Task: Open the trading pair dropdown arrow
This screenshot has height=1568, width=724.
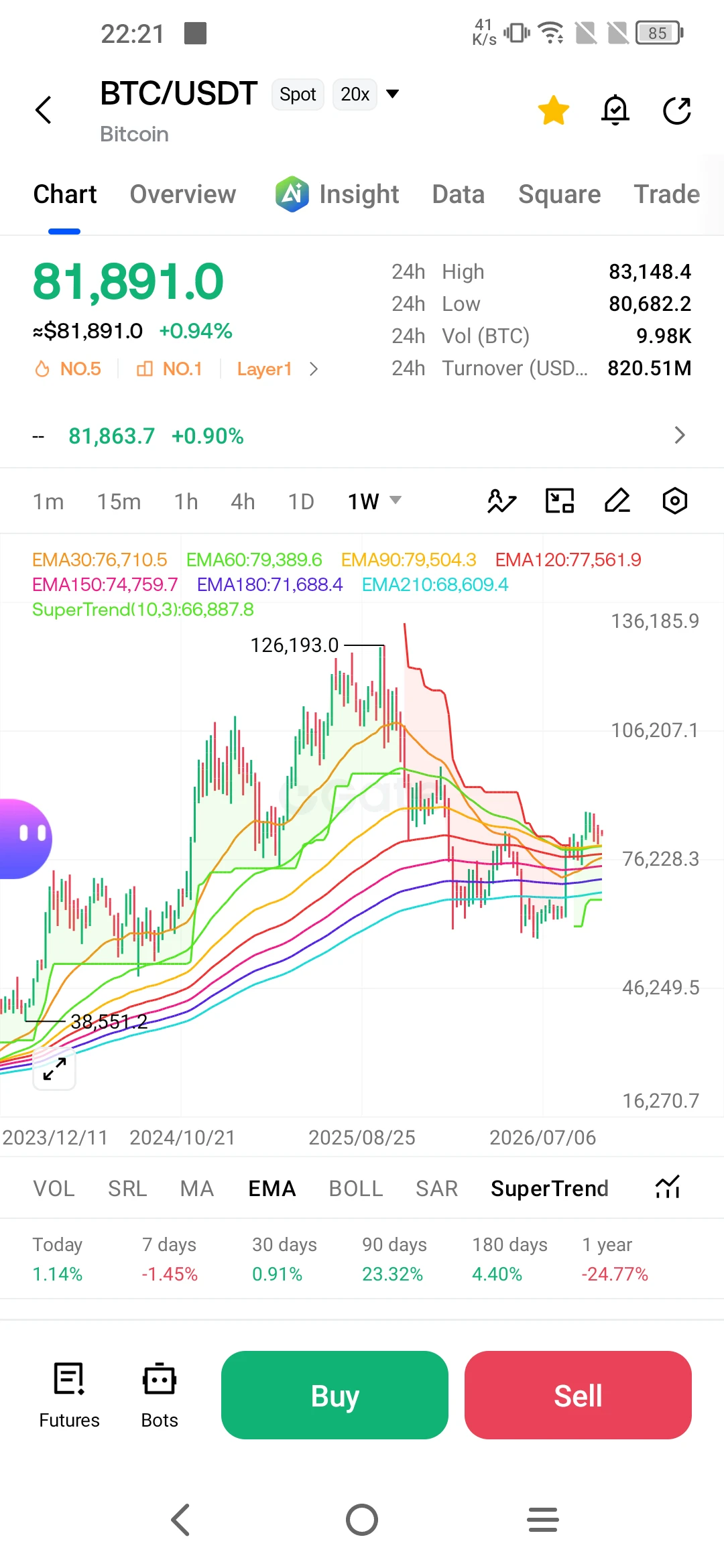Action: (394, 94)
